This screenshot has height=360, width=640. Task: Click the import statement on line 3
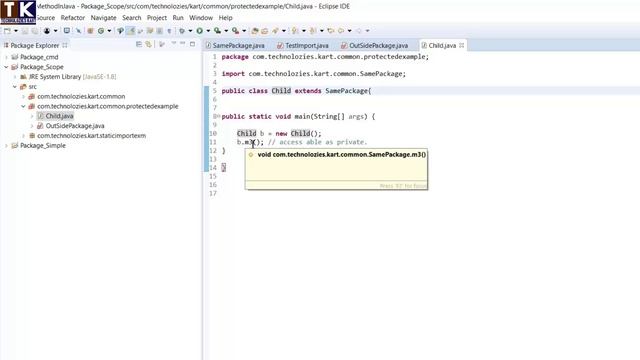pos(313,74)
